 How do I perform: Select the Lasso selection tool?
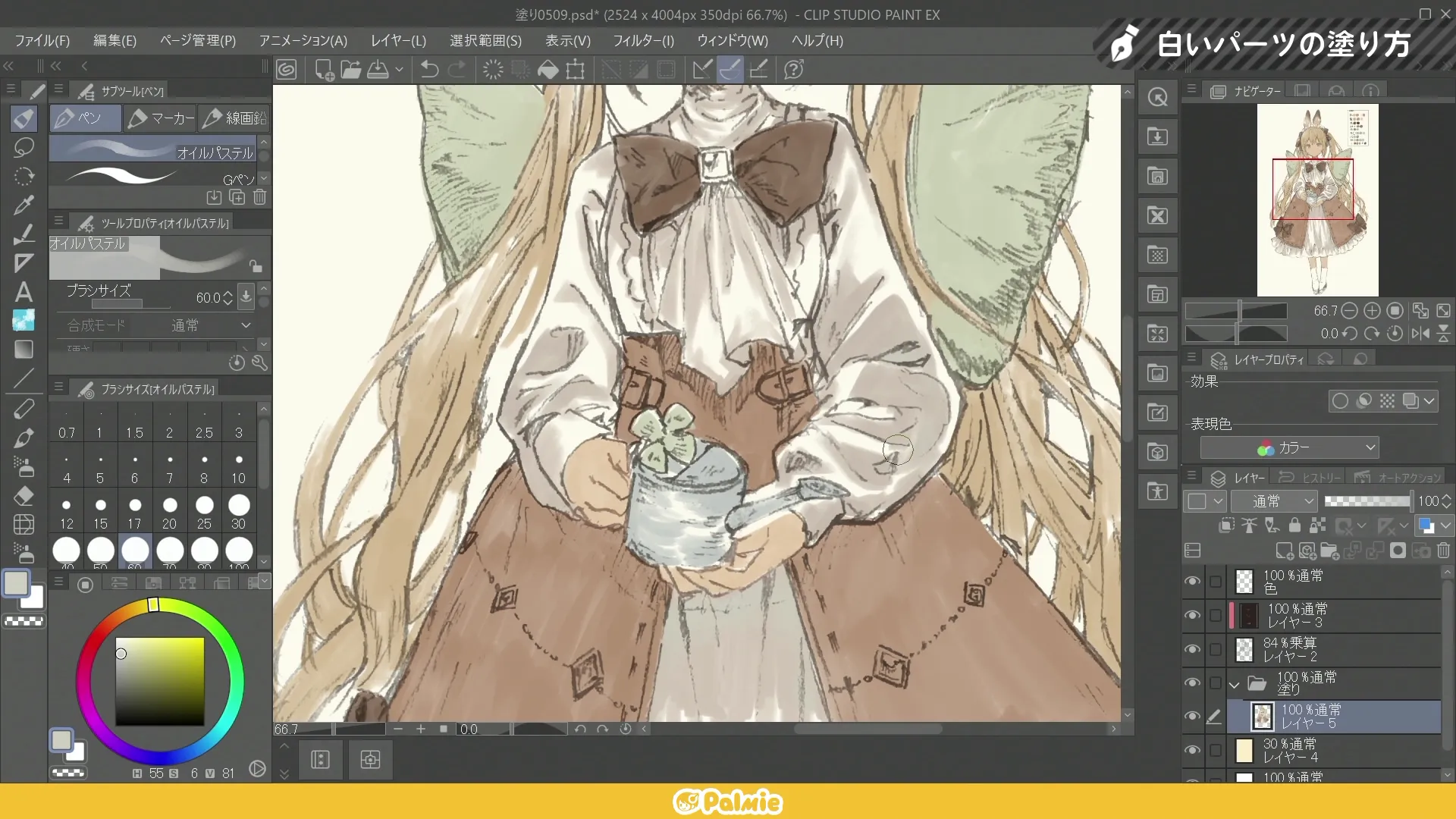click(x=24, y=148)
